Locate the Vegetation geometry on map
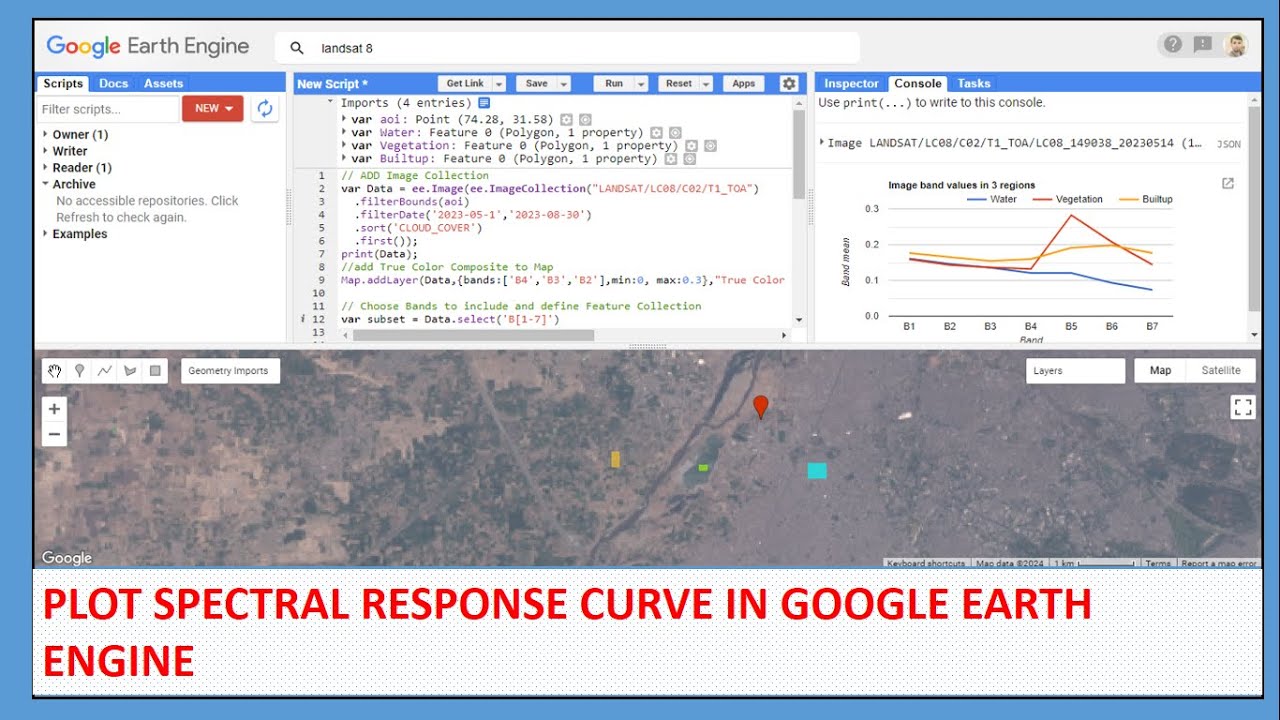The height and width of the screenshot is (720, 1280). point(710,146)
